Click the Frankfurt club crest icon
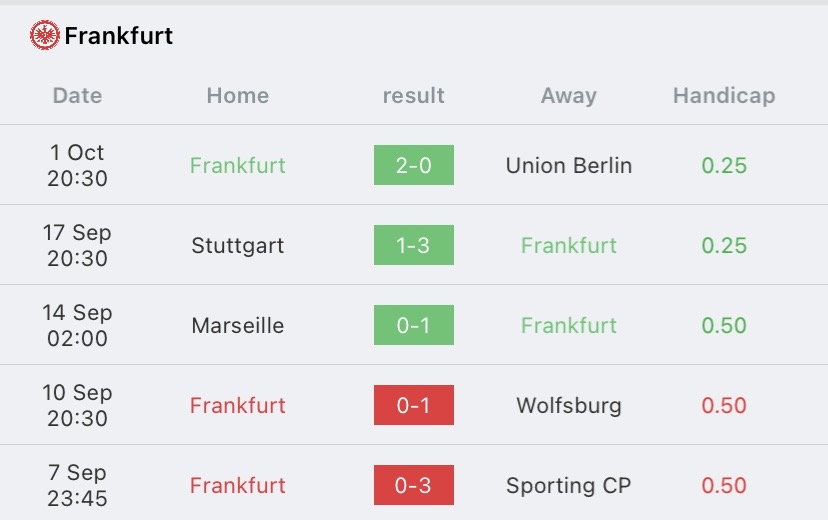828x520 pixels. click(44, 35)
